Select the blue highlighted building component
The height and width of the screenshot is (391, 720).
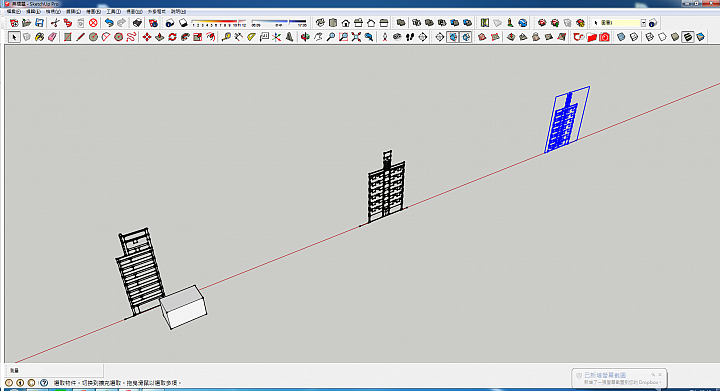tap(567, 119)
